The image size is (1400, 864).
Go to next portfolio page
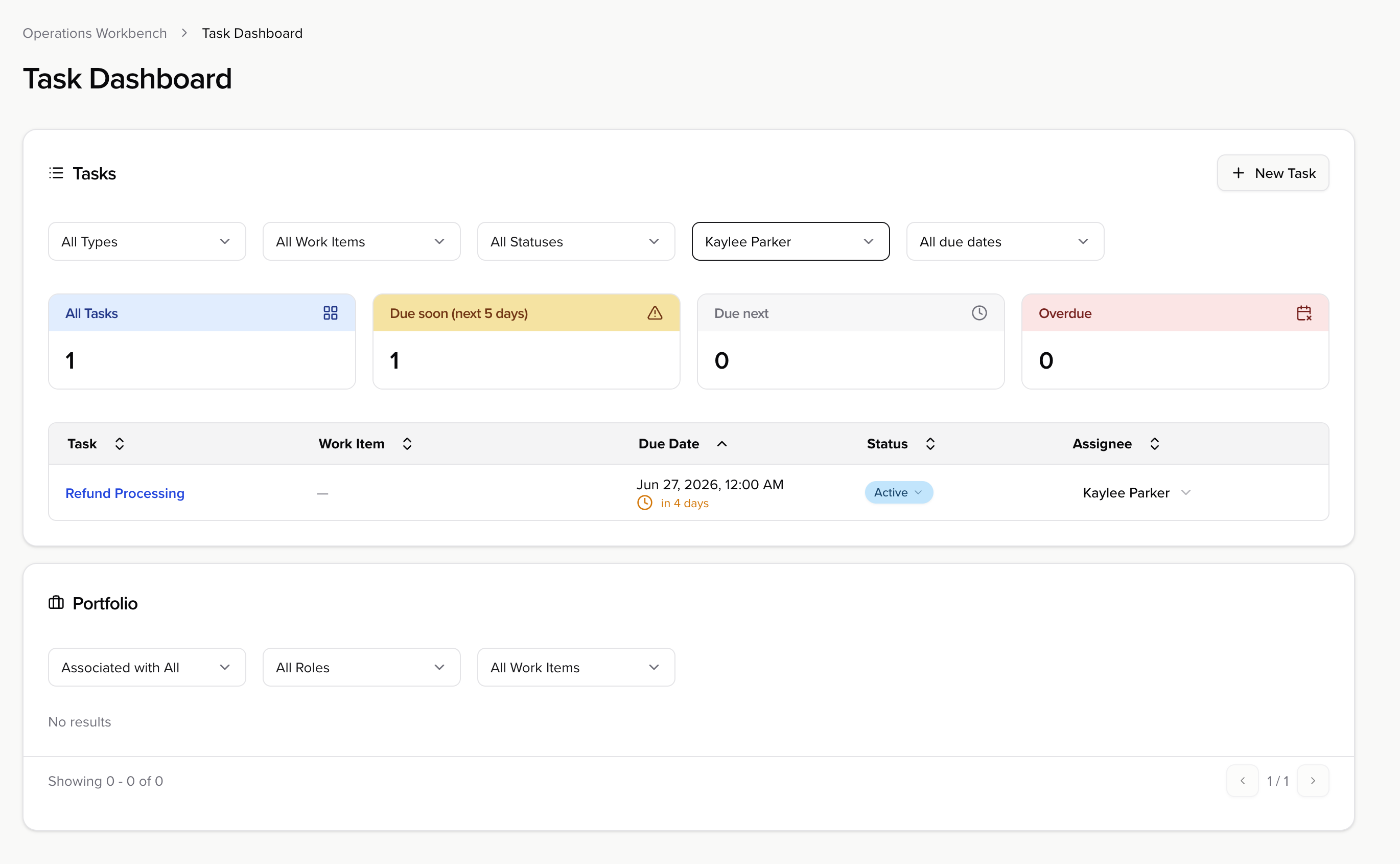pyautogui.click(x=1313, y=781)
